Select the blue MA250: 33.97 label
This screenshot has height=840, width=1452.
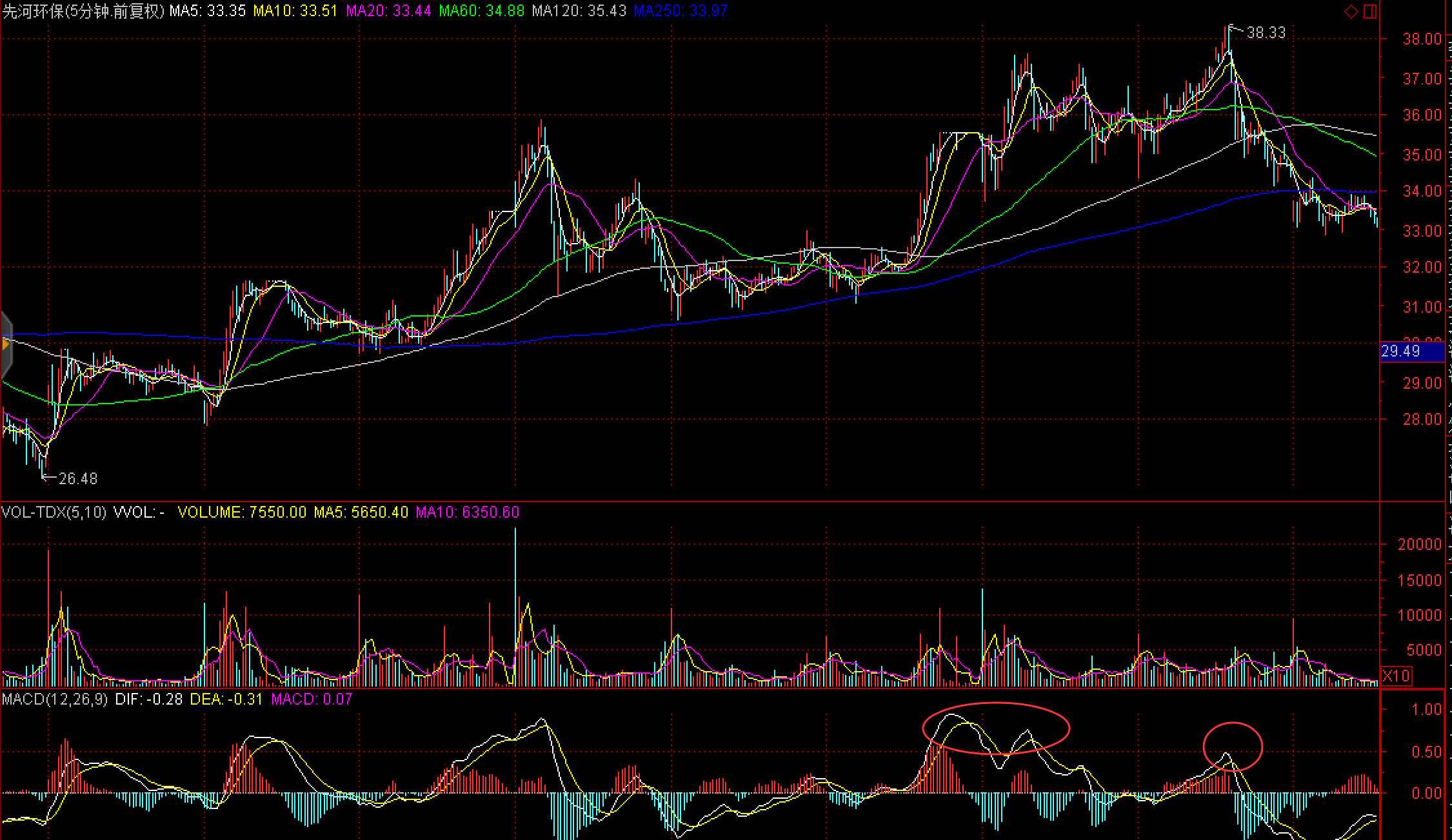[x=680, y=11]
